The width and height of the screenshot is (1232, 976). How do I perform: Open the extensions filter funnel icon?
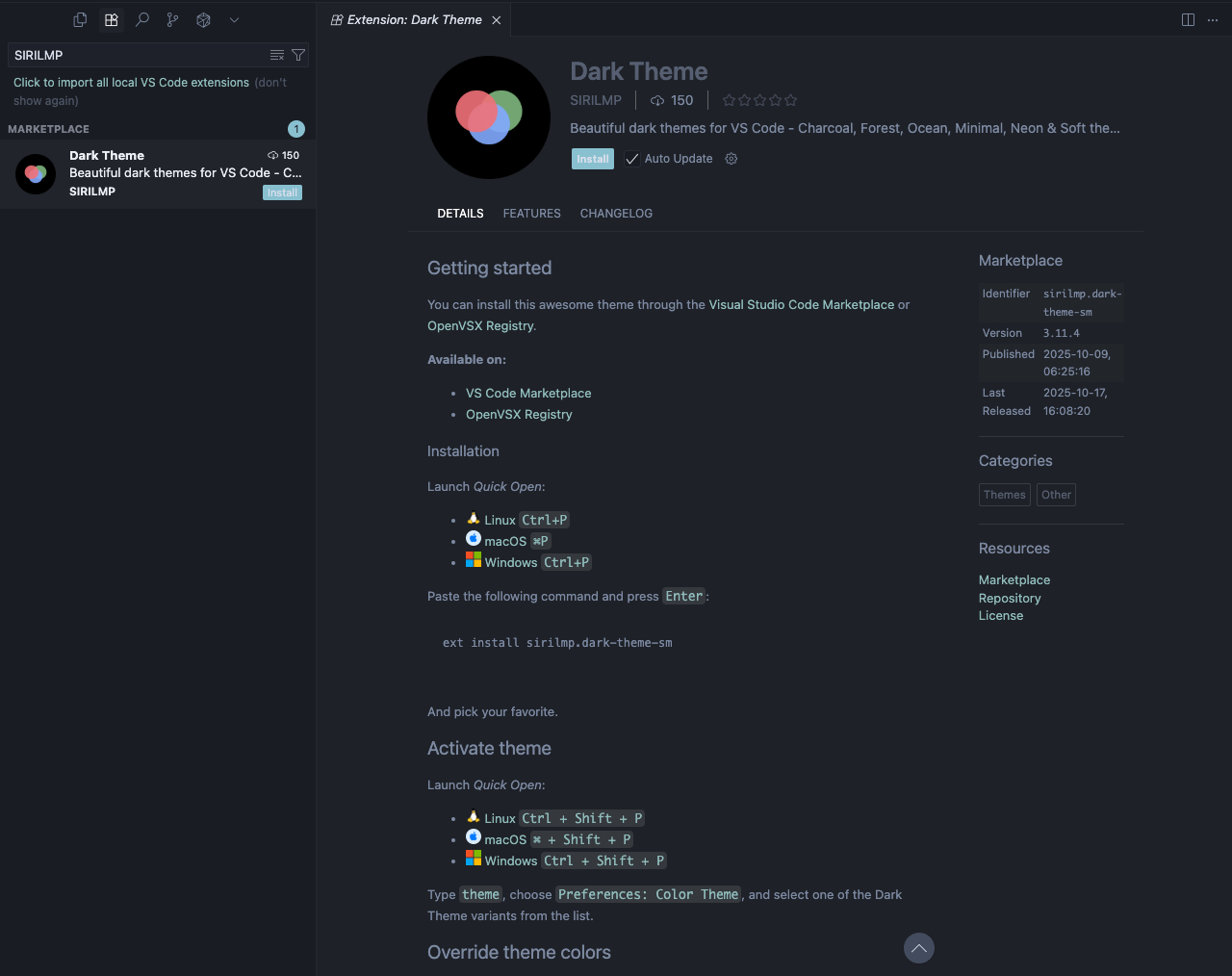(x=298, y=55)
